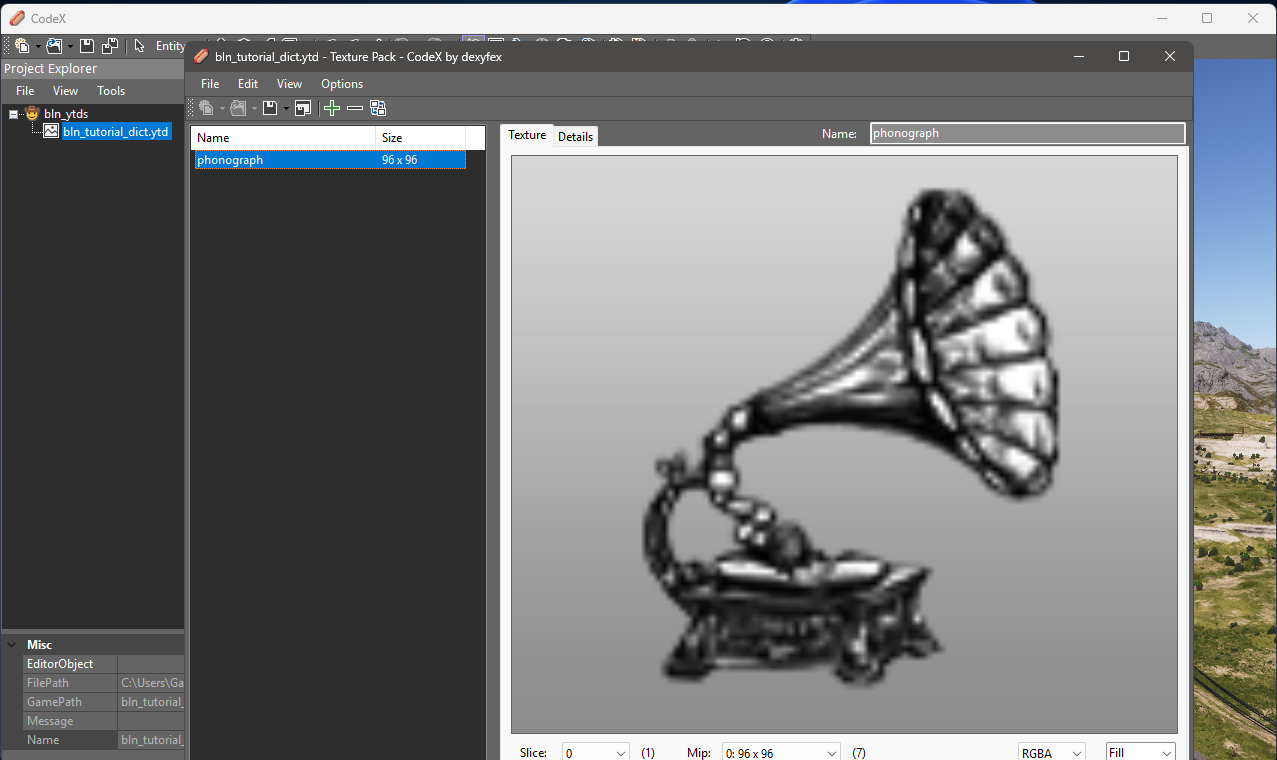This screenshot has height=760, width=1277.
Task: Open the Options menu in Texture Pack window
Action: 342,84
